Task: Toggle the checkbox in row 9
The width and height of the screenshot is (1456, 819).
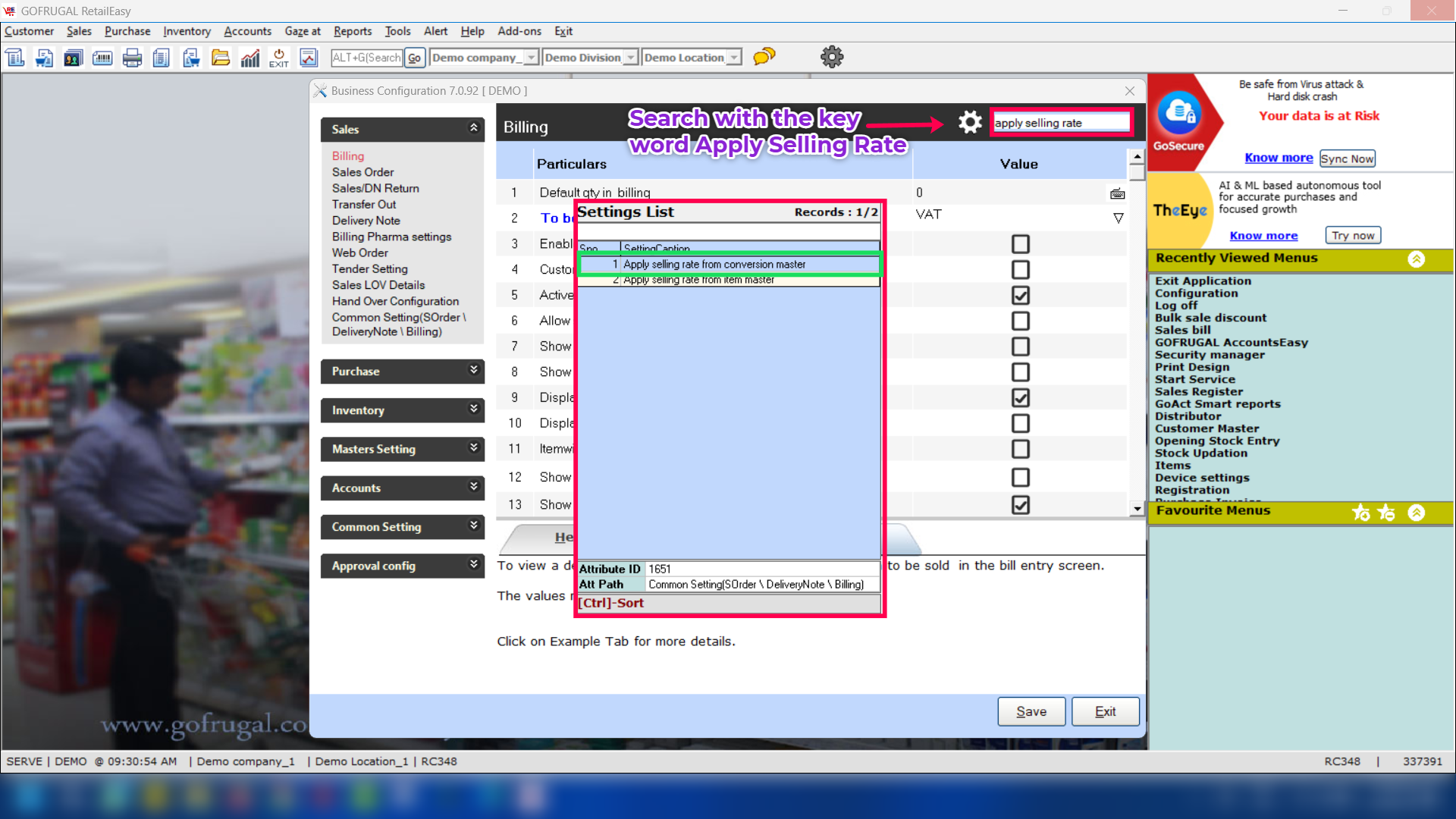Action: coord(1021,397)
